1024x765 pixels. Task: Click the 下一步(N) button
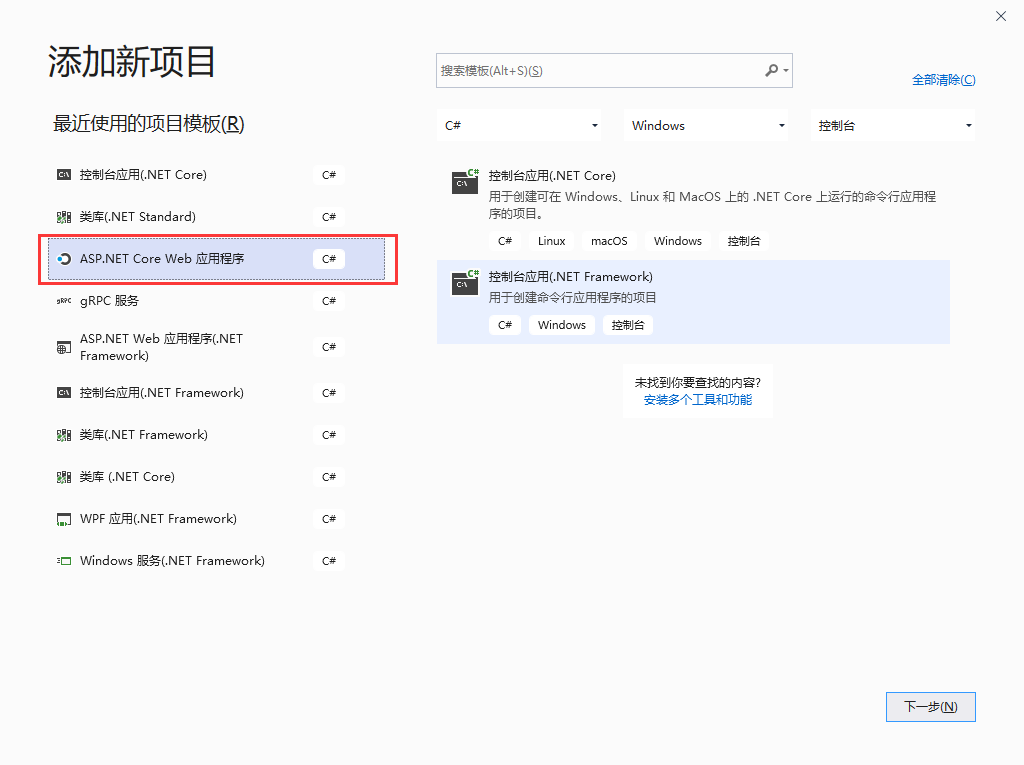pos(931,707)
